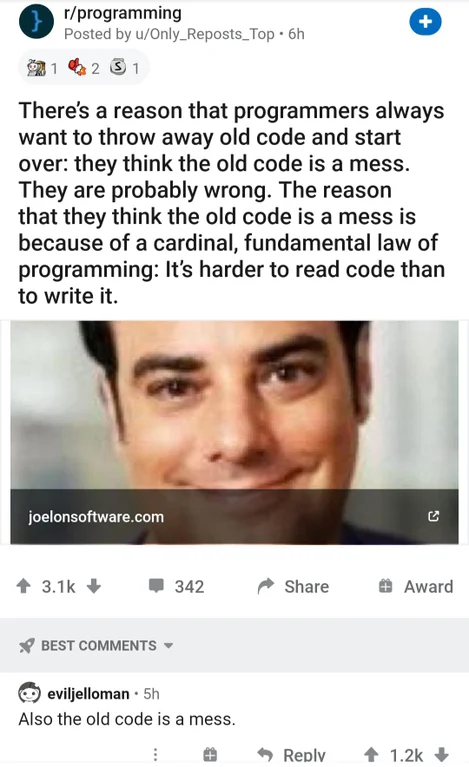
Task: Open comment three-dot options menu
Action: [x=156, y=754]
